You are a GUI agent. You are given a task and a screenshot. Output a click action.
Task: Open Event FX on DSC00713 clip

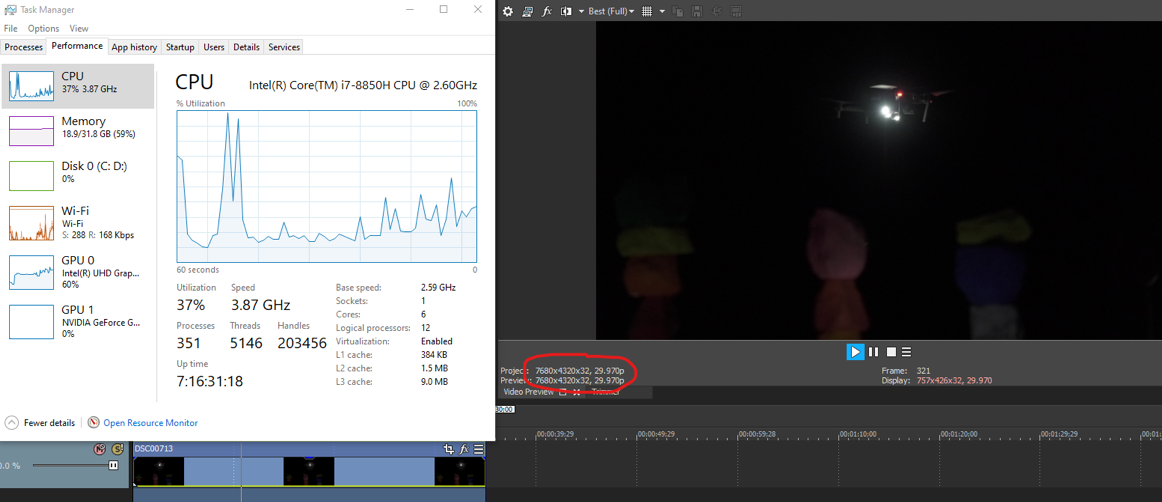click(464, 449)
